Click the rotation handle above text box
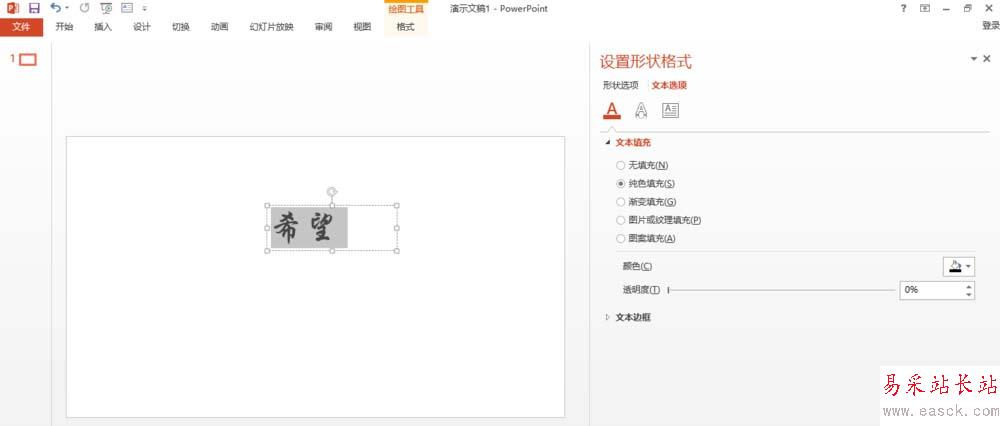This screenshot has height=426, width=1000. [x=332, y=191]
